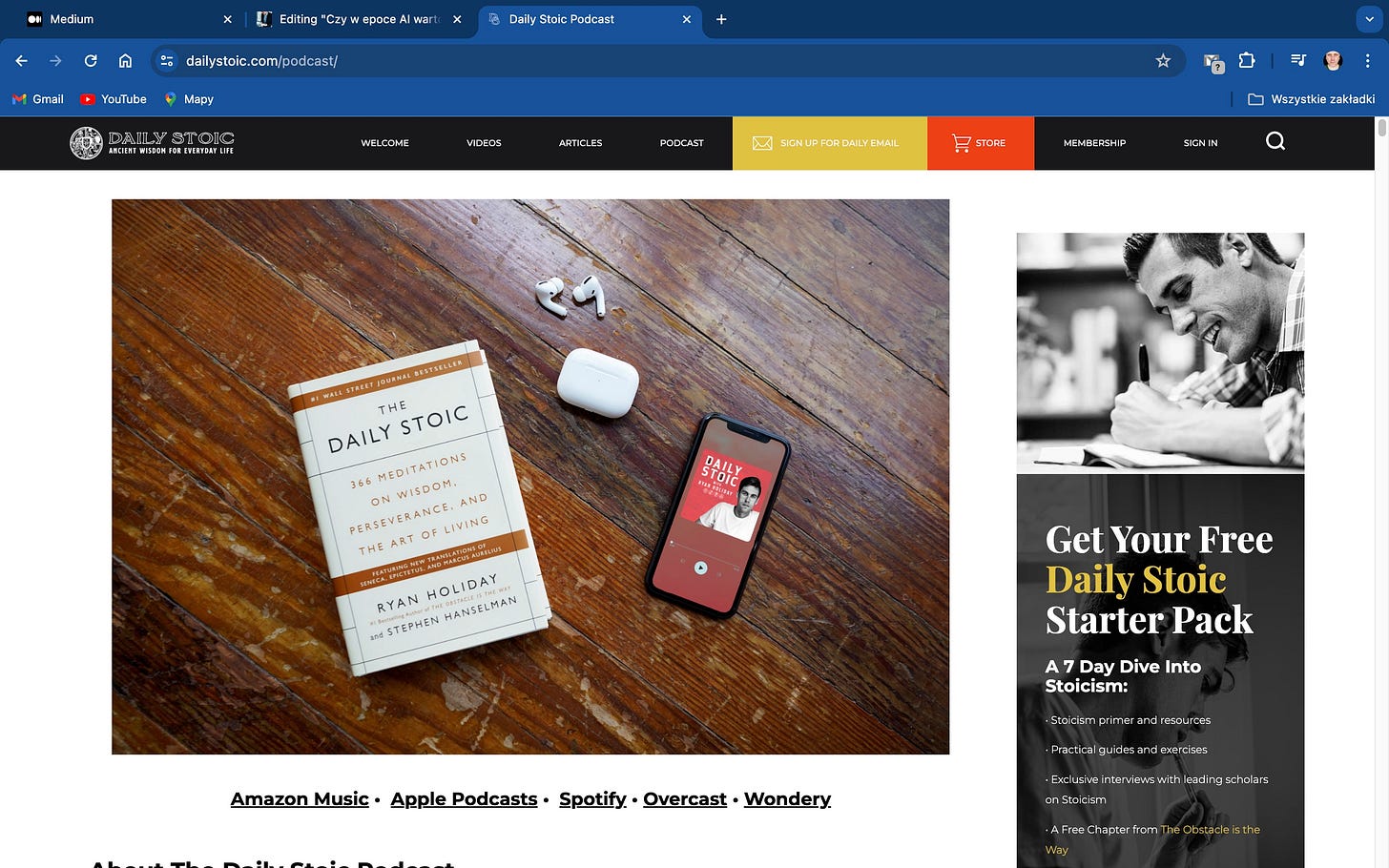Click Exclusive interviews with leading scholars text
Viewport: 1389px width, 868px height.
[1157, 789]
